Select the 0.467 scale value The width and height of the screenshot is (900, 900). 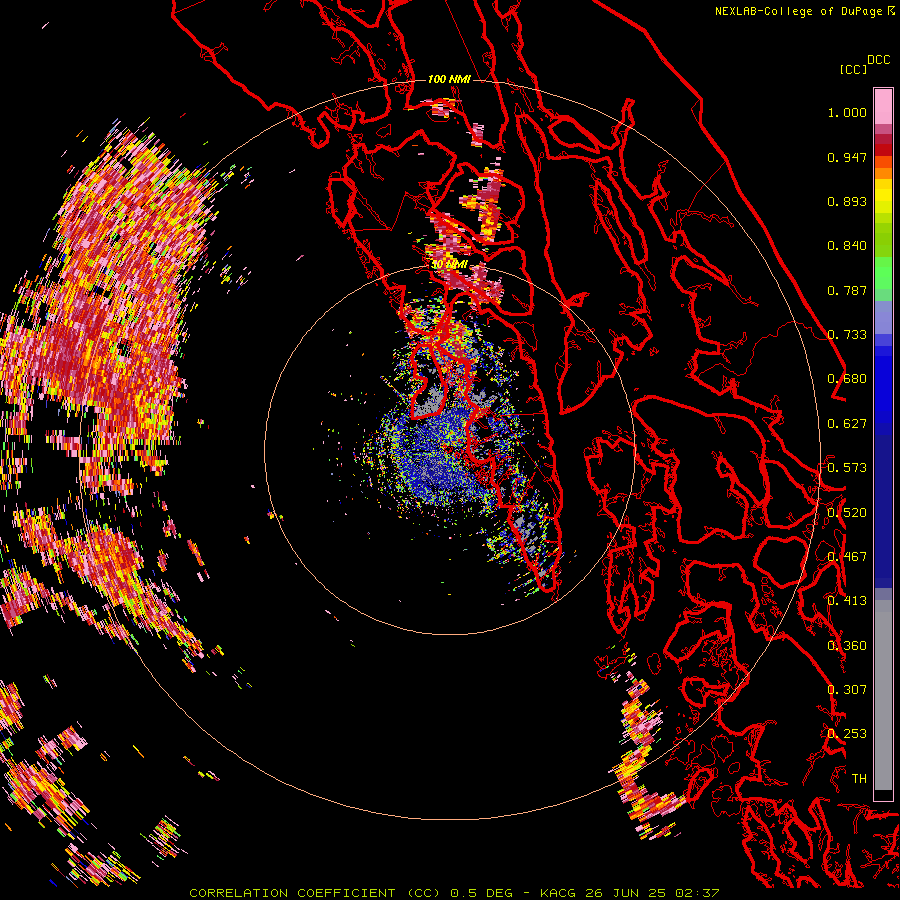[847, 557]
